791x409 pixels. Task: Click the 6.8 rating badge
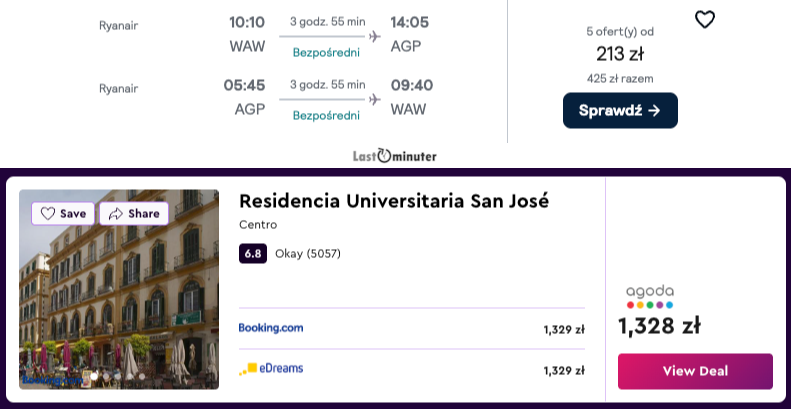coord(253,253)
